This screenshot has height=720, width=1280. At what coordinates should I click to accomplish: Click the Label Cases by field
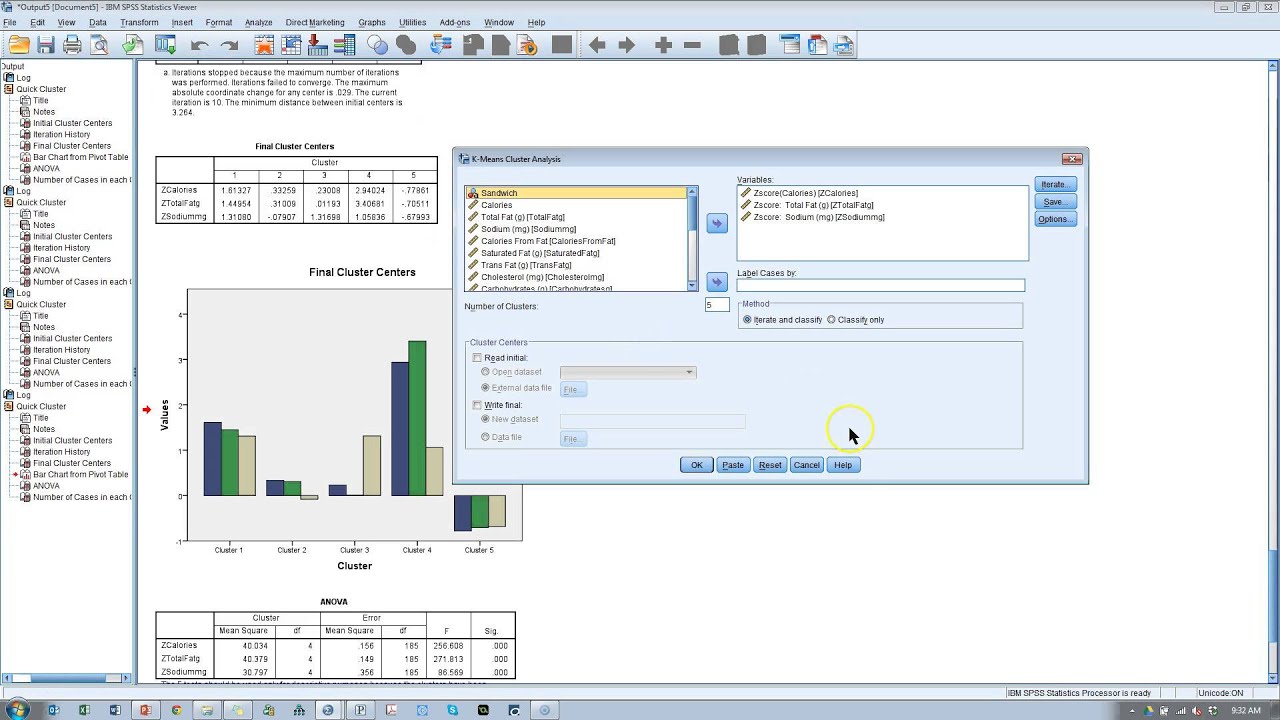click(x=880, y=285)
